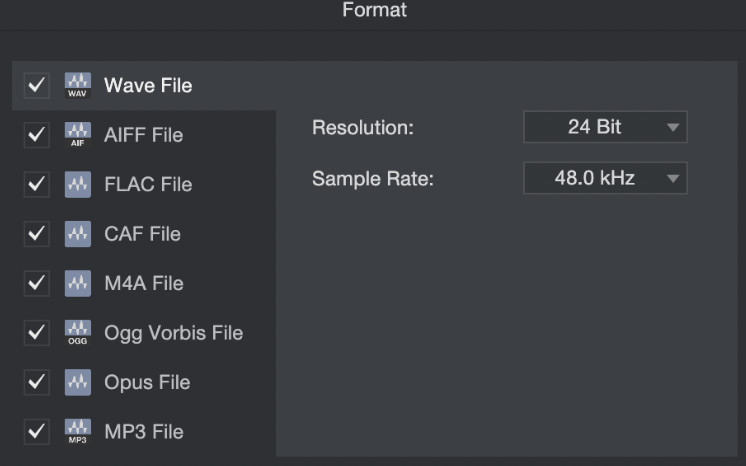Uncheck the Wave File checkbox

(x=37, y=86)
